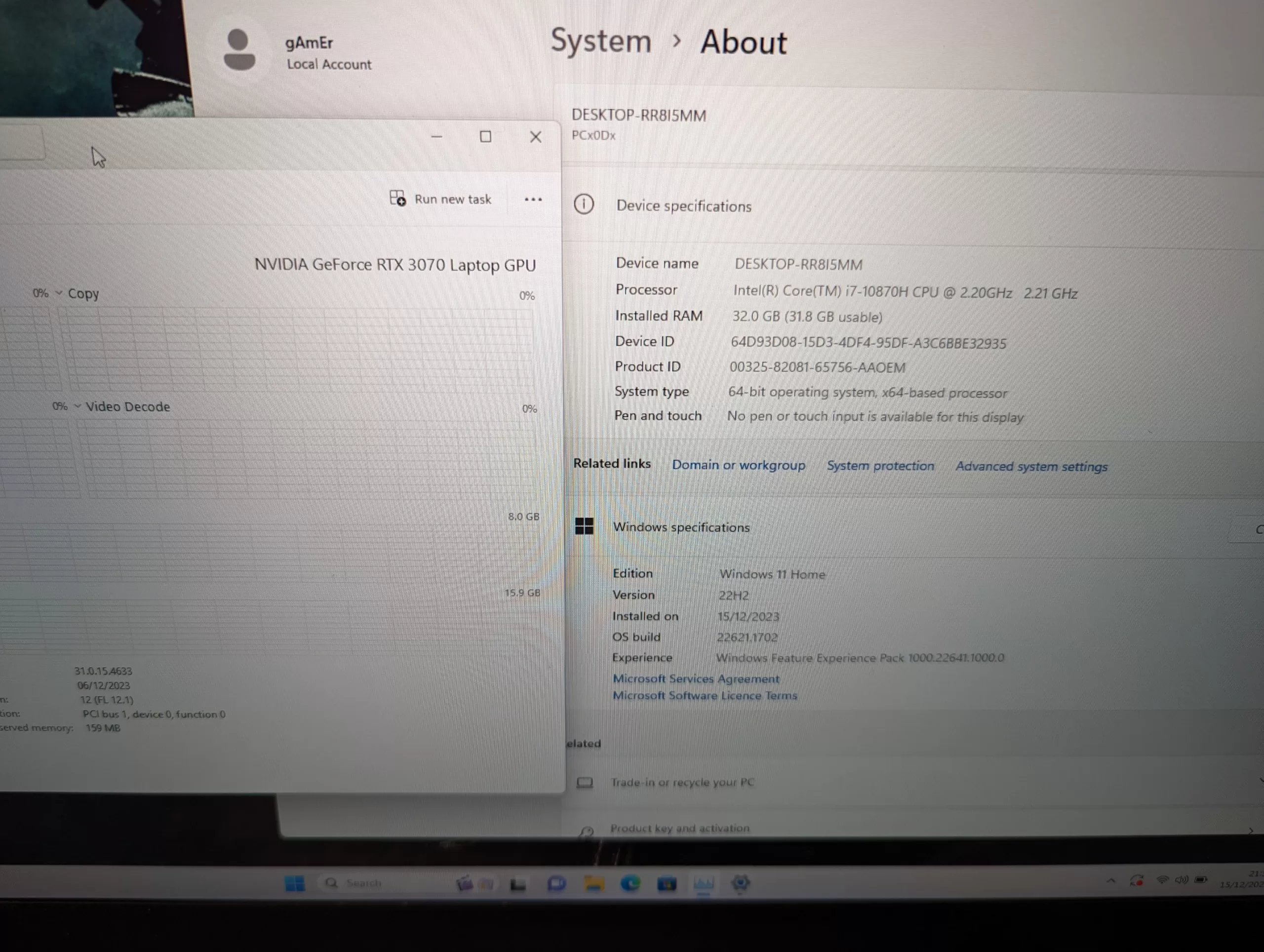
Task: Click the Device specifications header
Action: pyautogui.click(x=683, y=206)
